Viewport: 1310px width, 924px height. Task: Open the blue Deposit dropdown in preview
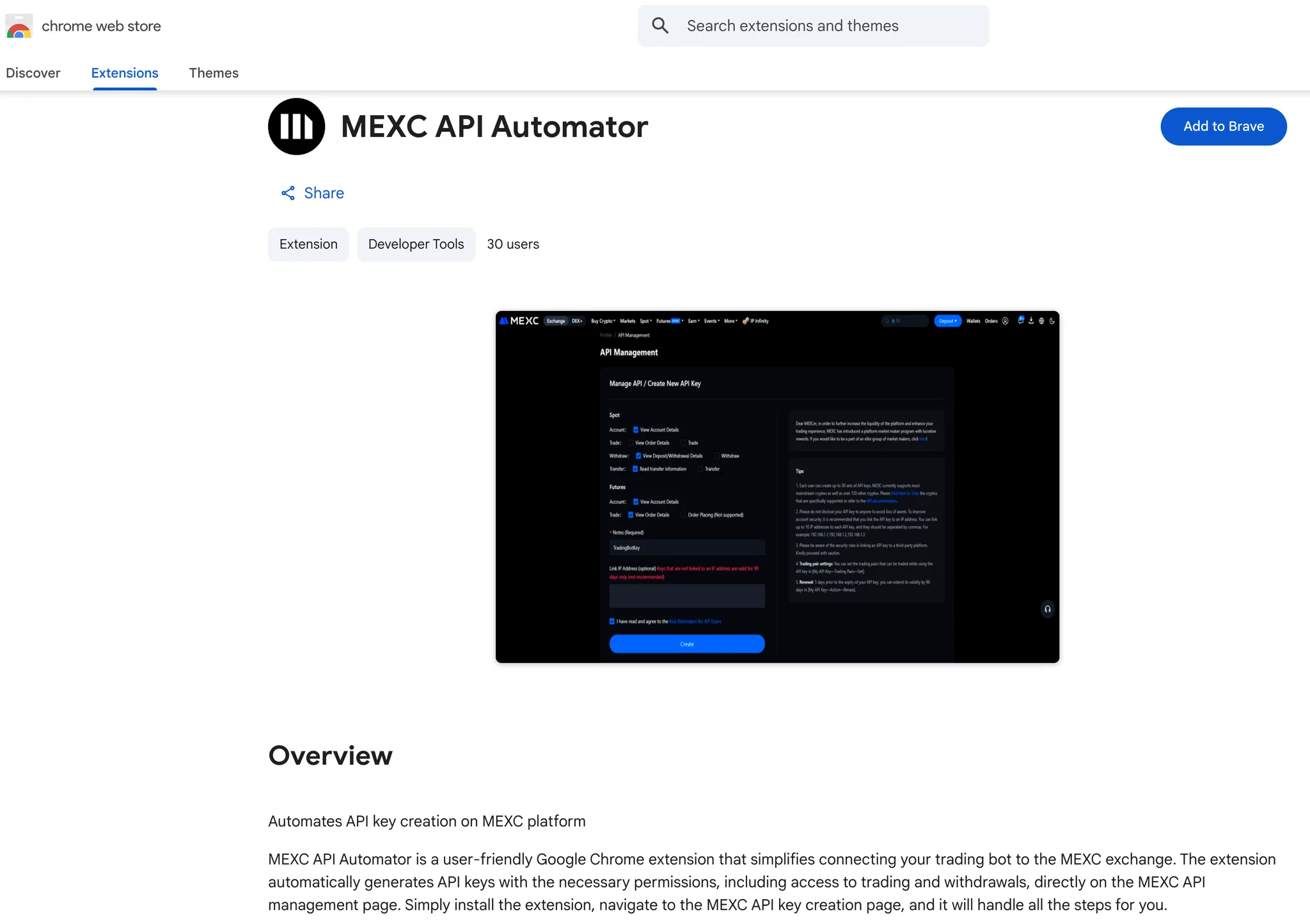(947, 321)
